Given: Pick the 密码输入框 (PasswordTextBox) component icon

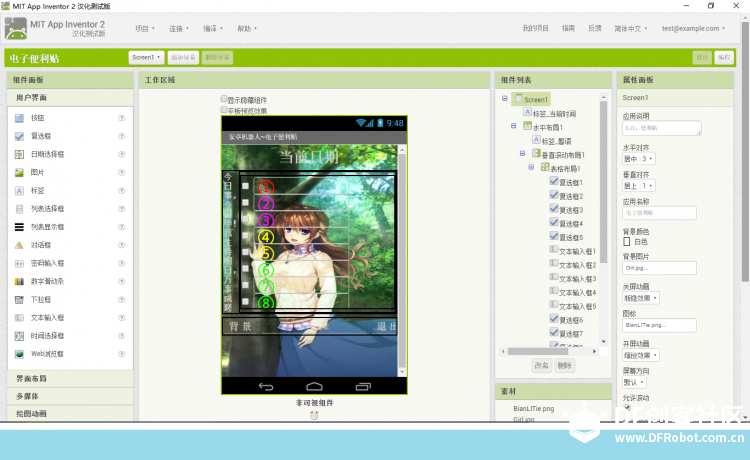Looking at the screenshot, I should [x=19, y=263].
